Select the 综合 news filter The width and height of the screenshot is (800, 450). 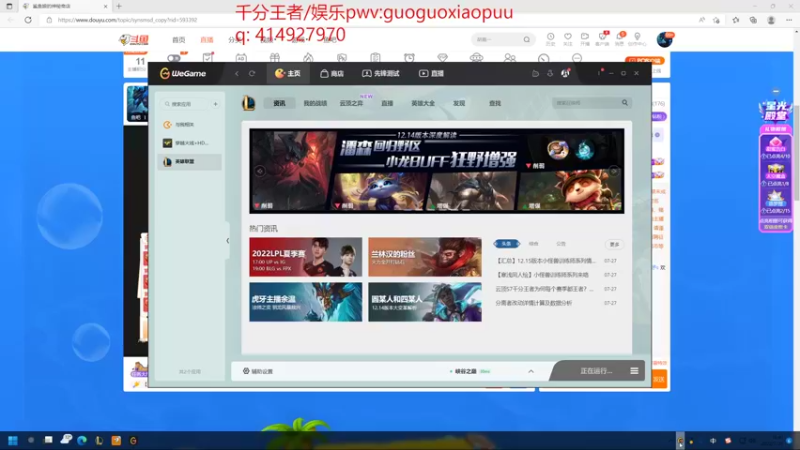(x=534, y=244)
